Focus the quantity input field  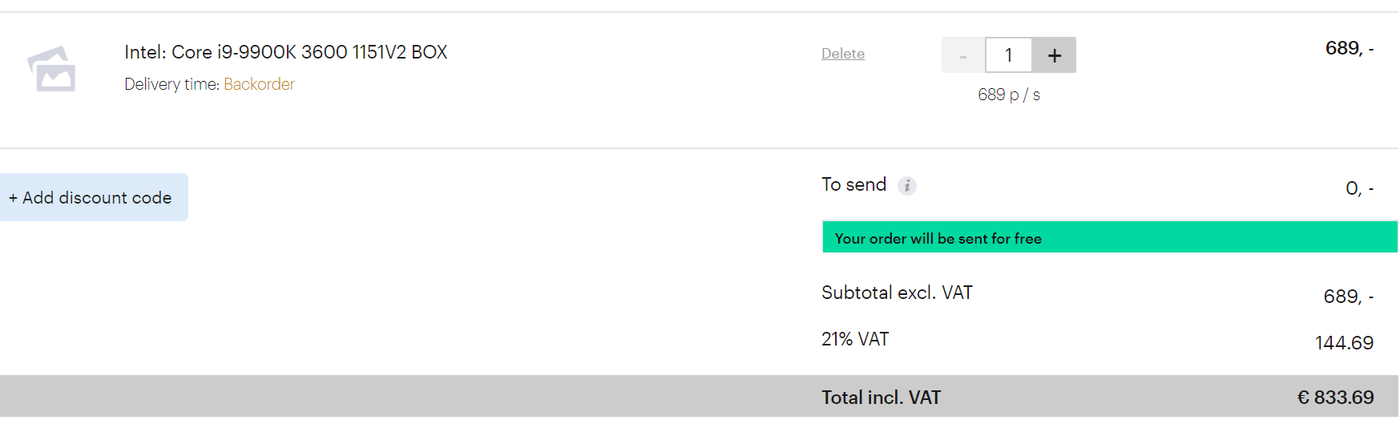pos(1008,55)
